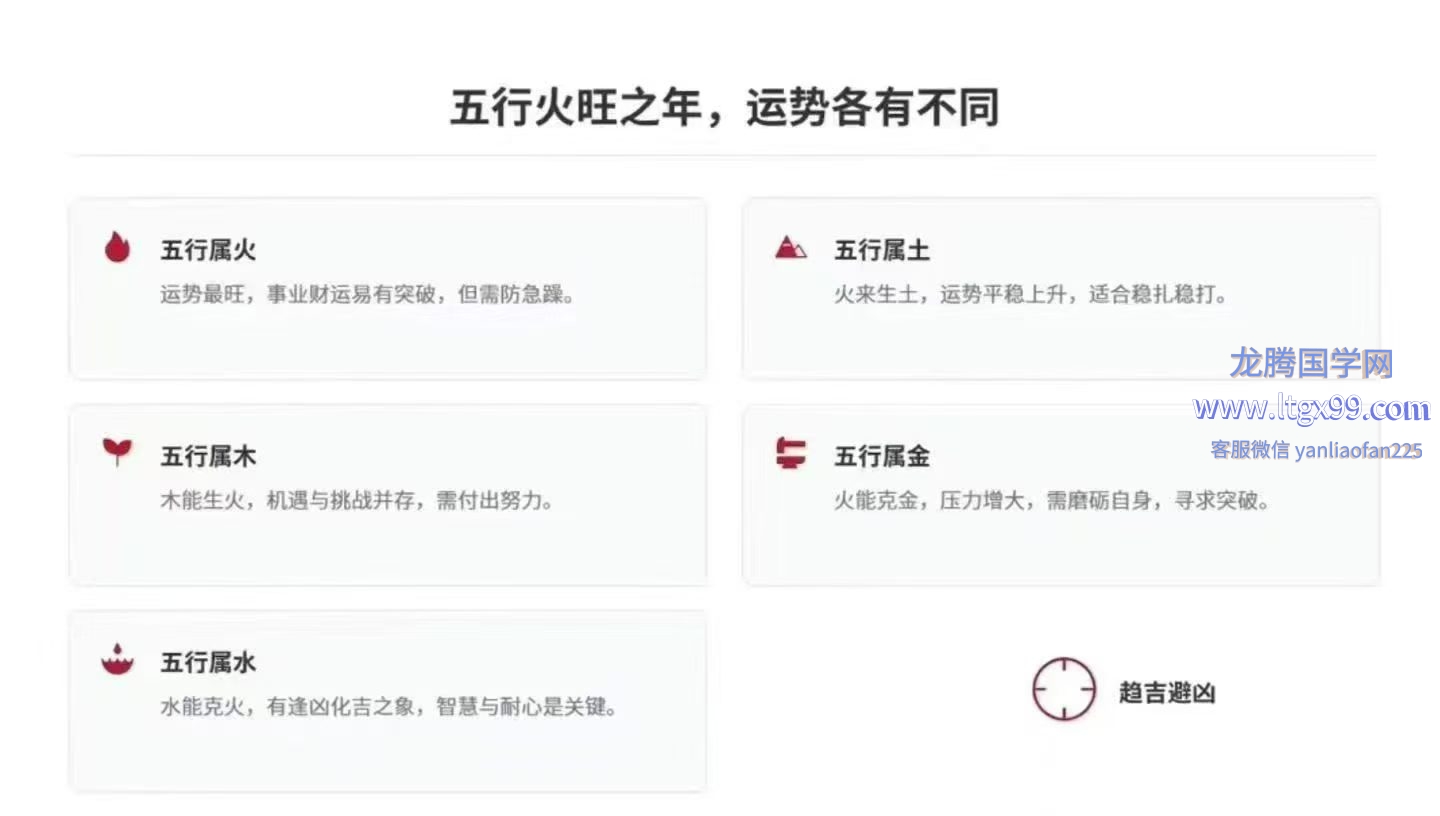Select the 五行属木 card title
This screenshot has width=1440, height=816.
click(208, 457)
